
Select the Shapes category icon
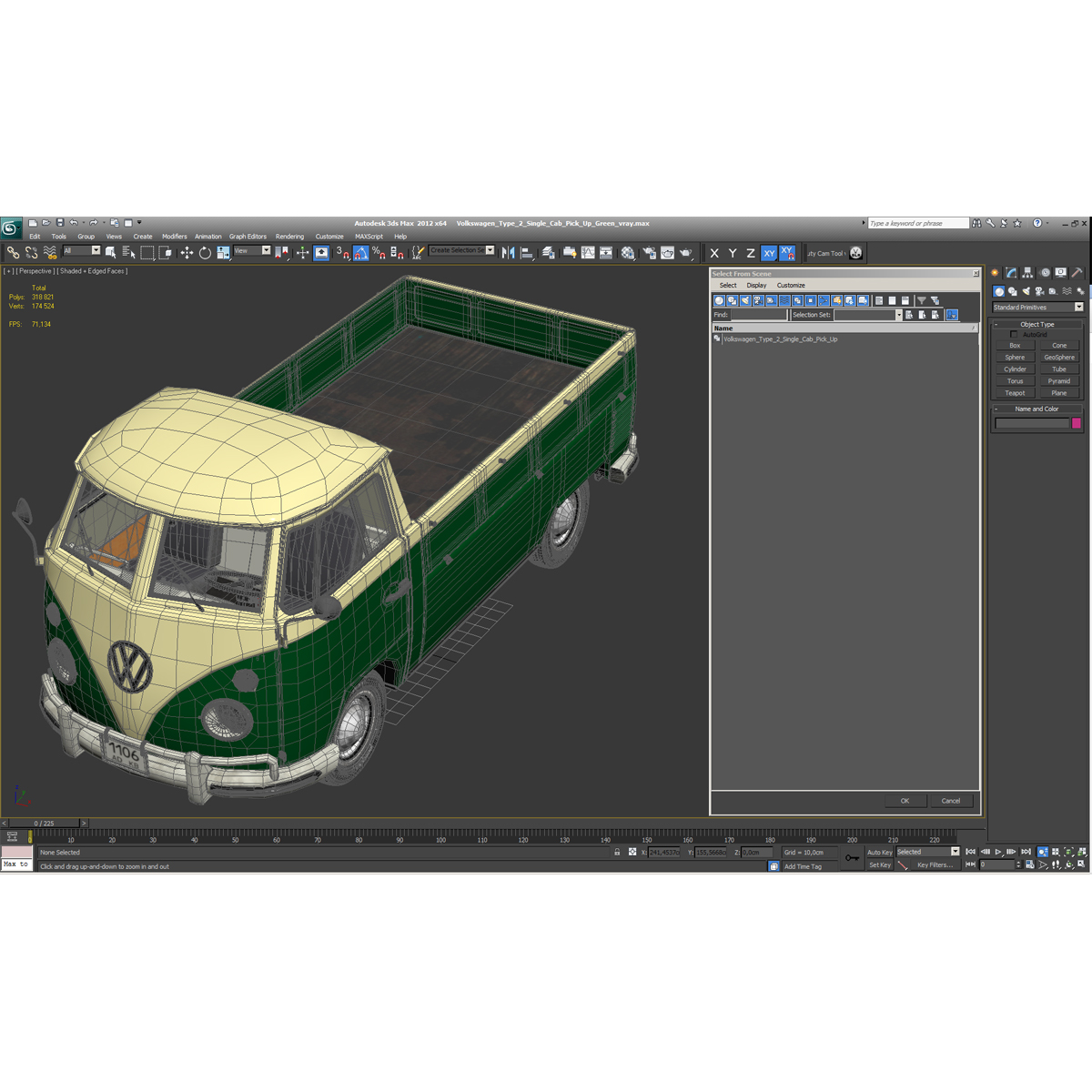(x=1012, y=291)
